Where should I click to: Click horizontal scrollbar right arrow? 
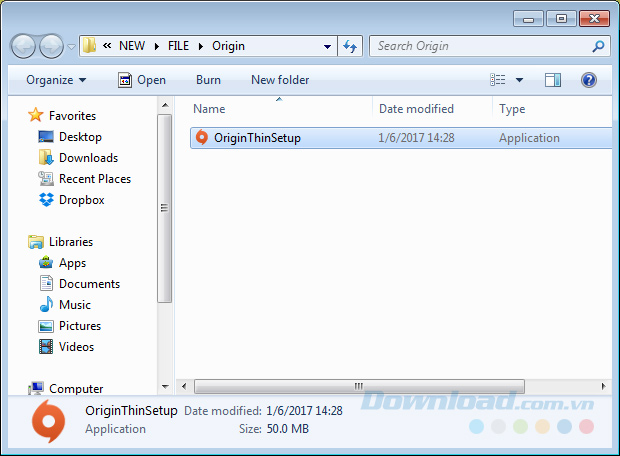603,386
